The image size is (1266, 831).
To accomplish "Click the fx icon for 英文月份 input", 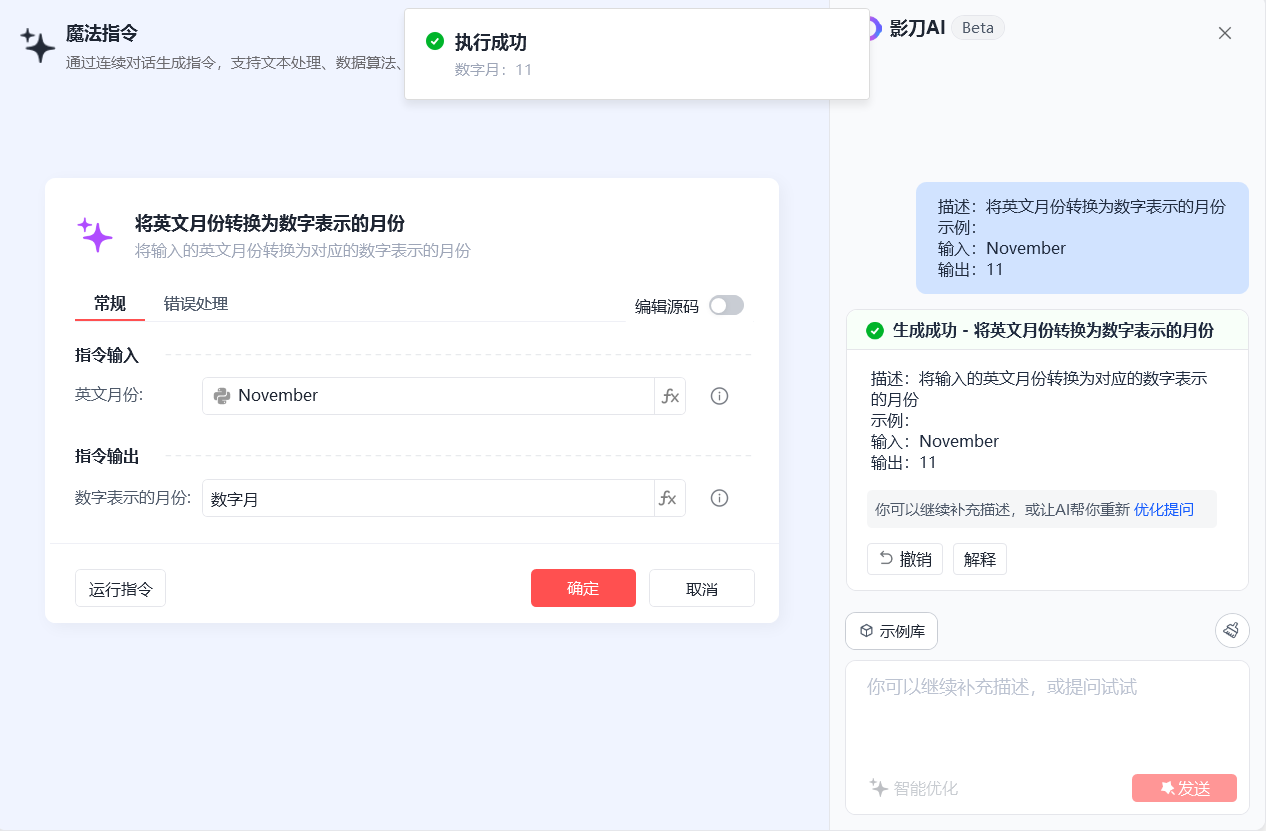I will click(x=670, y=396).
